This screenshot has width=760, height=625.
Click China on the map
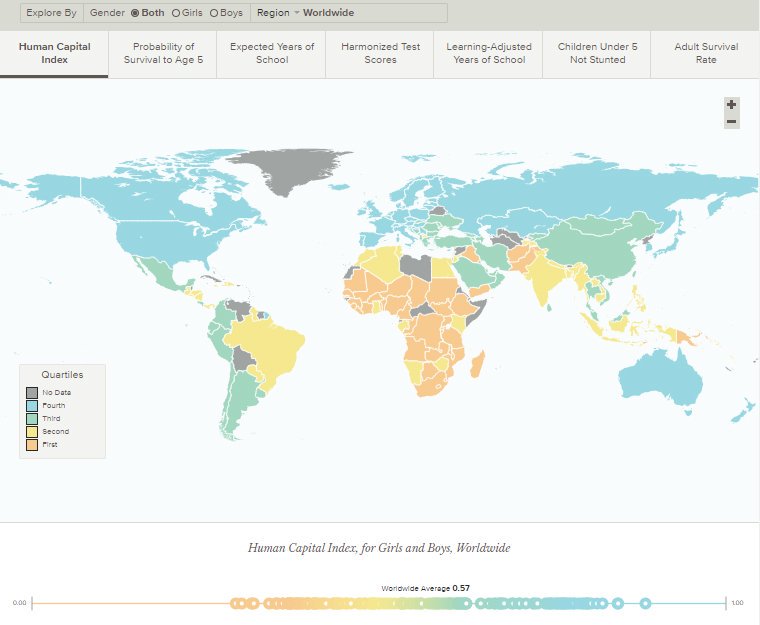(x=596, y=247)
